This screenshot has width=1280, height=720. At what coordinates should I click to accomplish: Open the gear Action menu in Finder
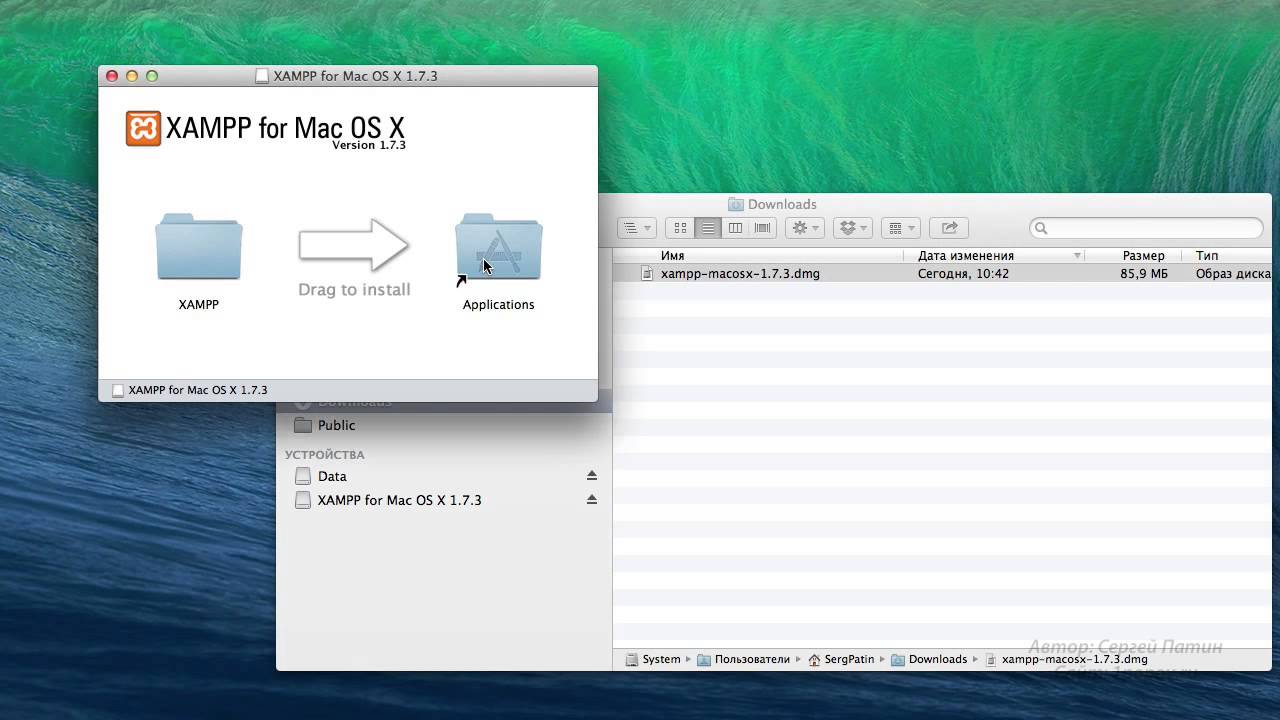point(804,228)
